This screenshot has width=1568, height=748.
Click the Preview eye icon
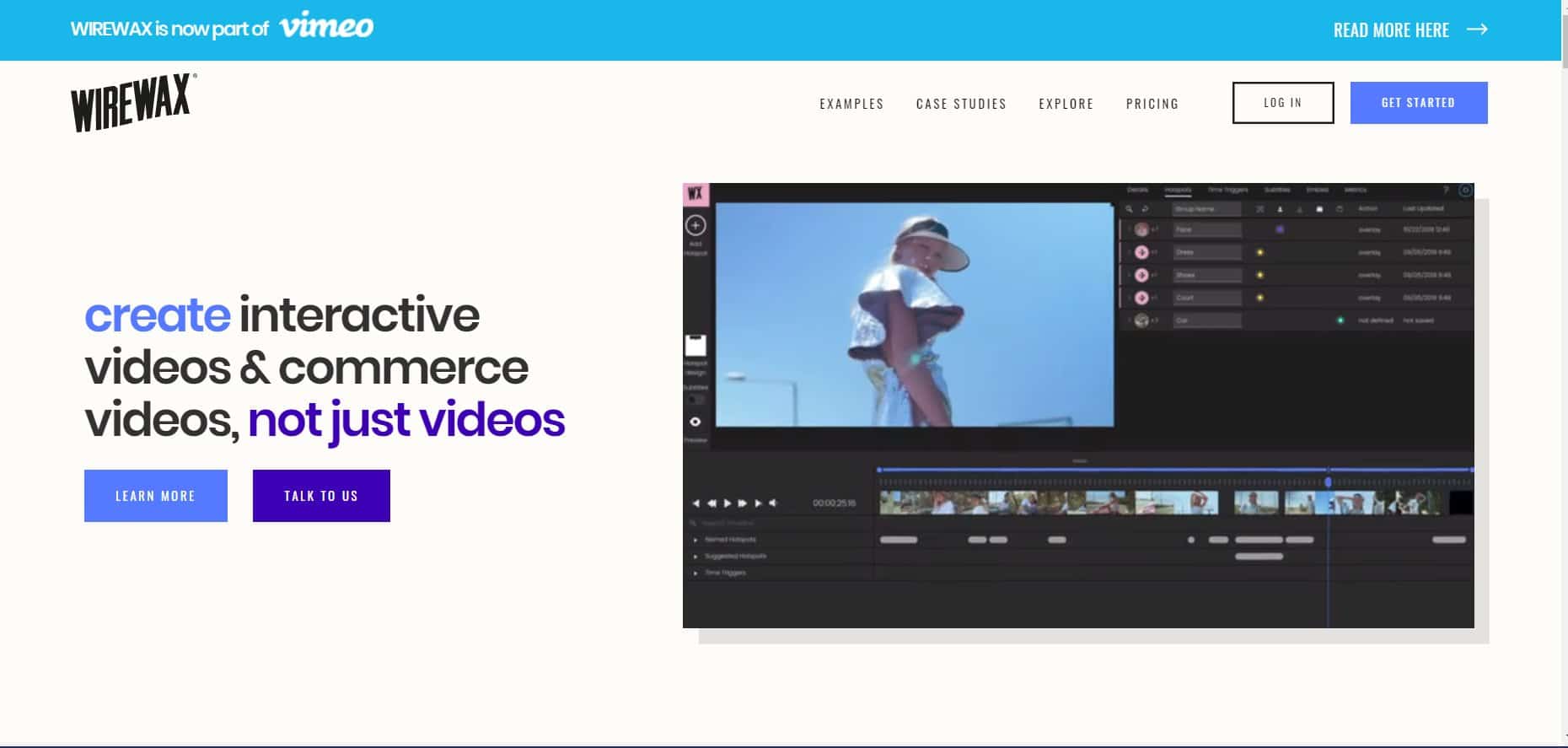point(695,422)
